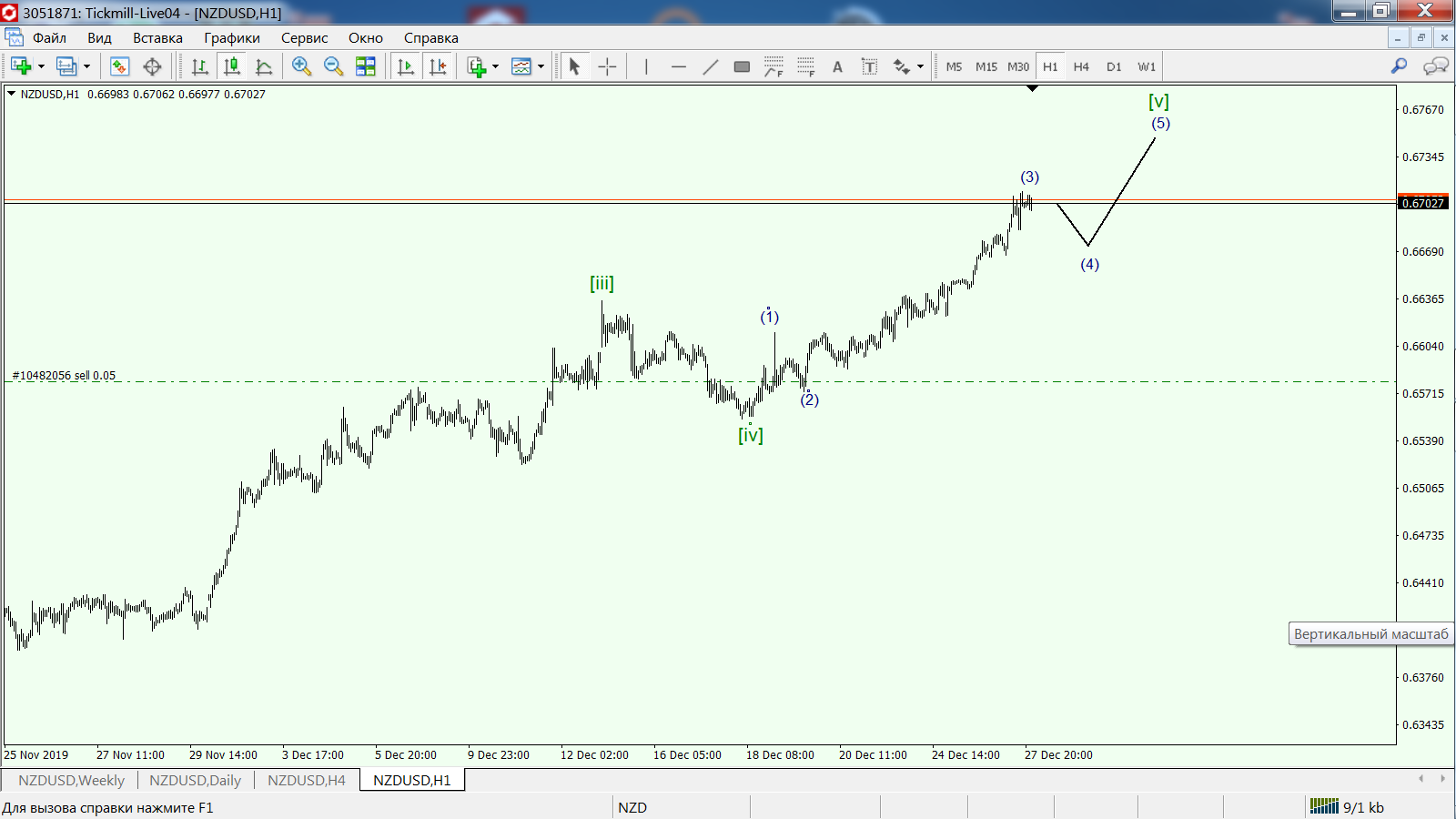
Task: Click the 9/1 kb connection status indicator
Action: click(x=1347, y=807)
